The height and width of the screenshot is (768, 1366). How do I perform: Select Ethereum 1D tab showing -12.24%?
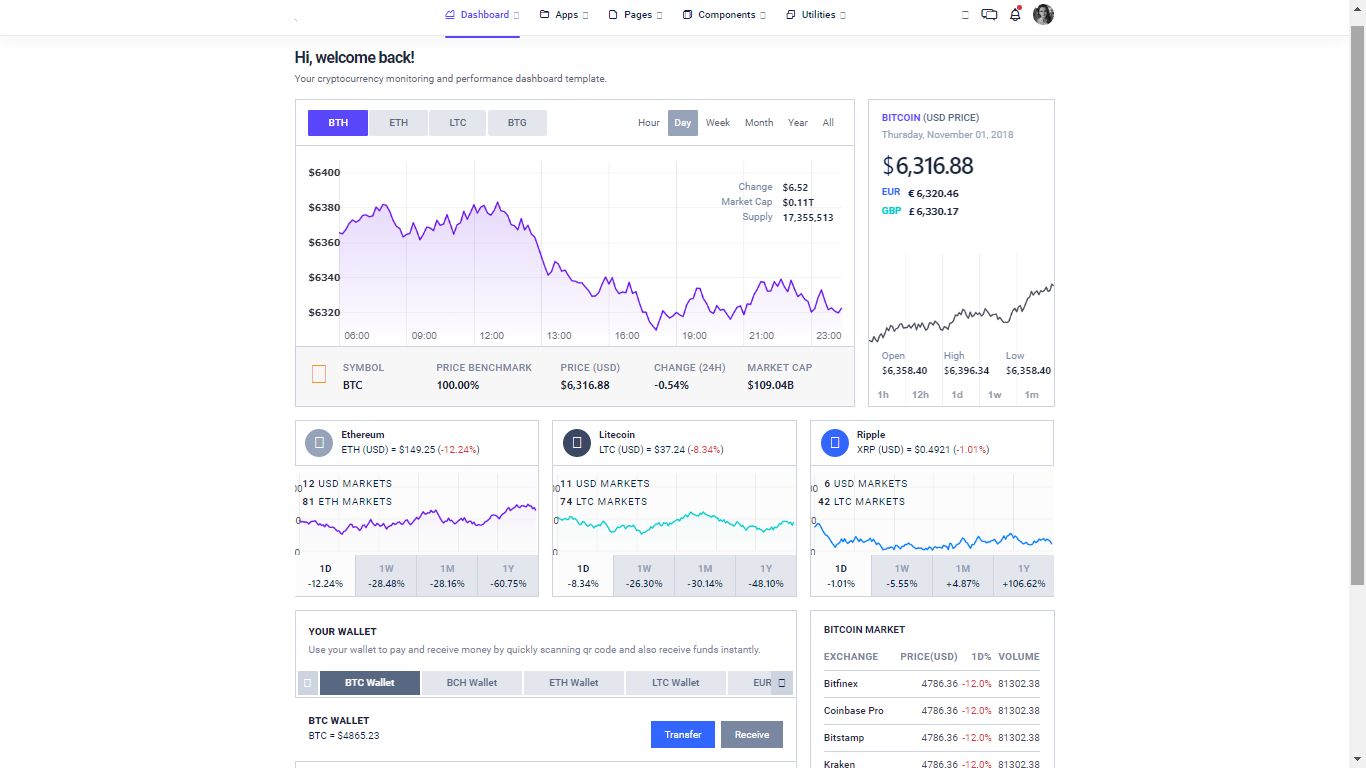[x=325, y=576]
